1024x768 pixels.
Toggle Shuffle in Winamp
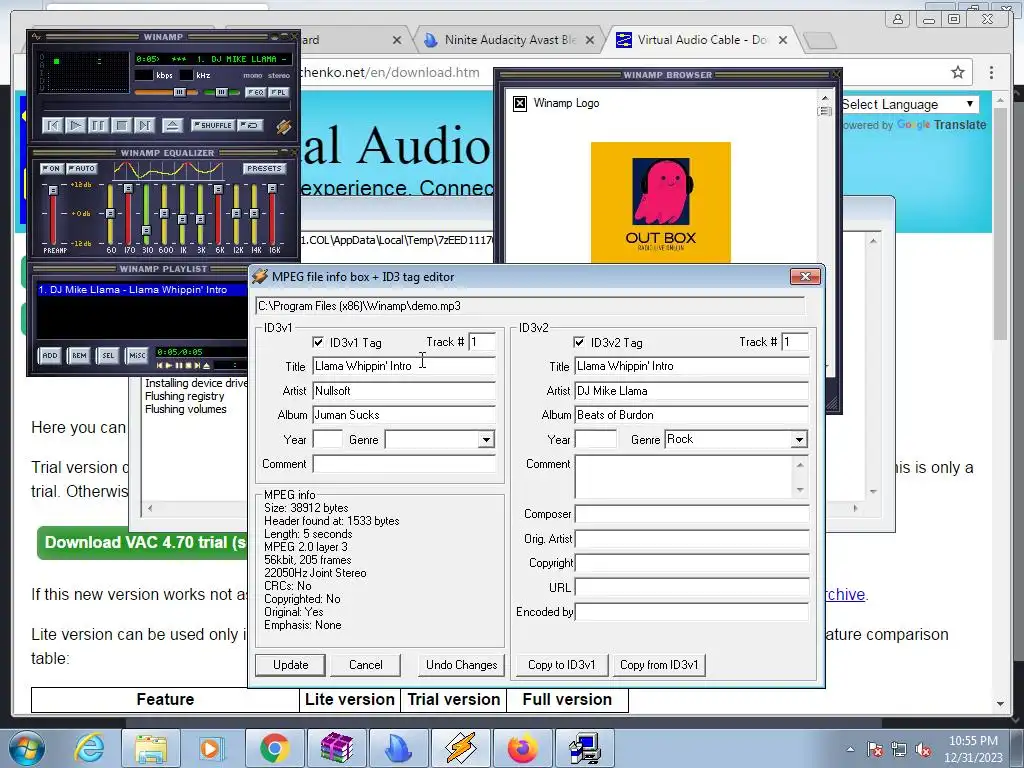[212, 125]
